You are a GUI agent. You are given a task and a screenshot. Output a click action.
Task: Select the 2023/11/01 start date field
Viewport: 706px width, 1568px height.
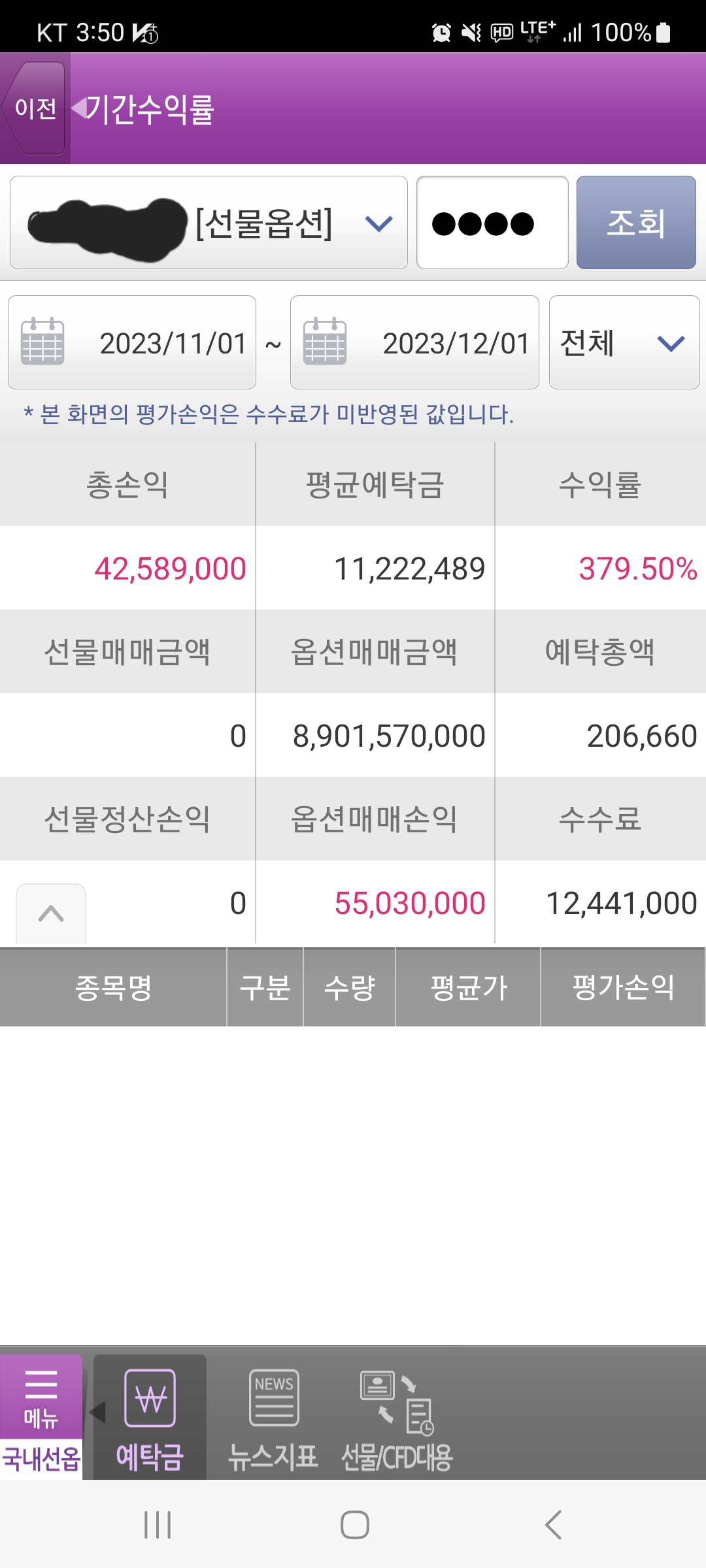pyautogui.click(x=172, y=343)
